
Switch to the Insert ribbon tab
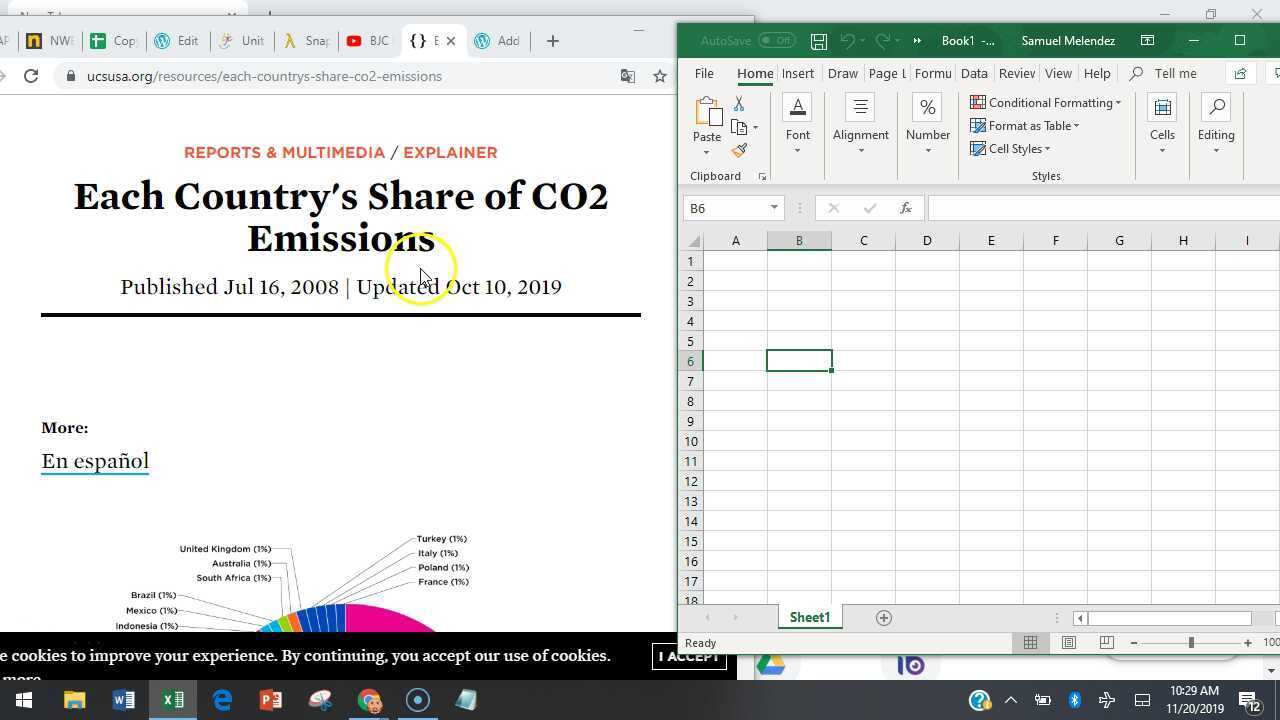click(x=798, y=73)
